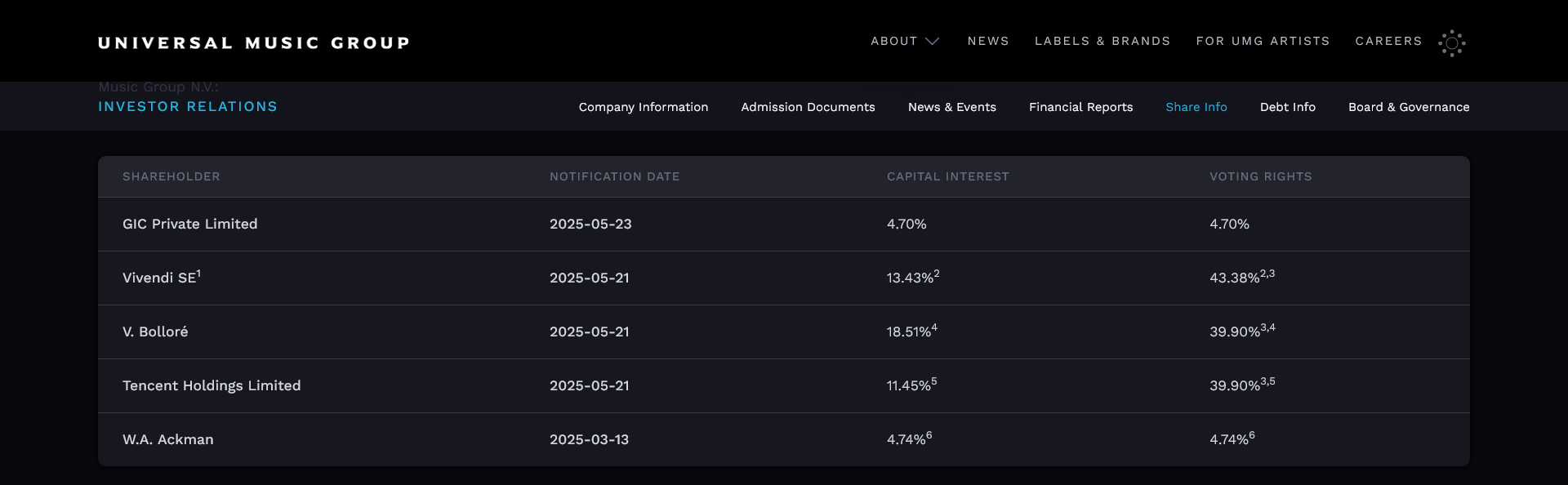
Task: Click the Notification Date column header
Action: tap(615, 176)
